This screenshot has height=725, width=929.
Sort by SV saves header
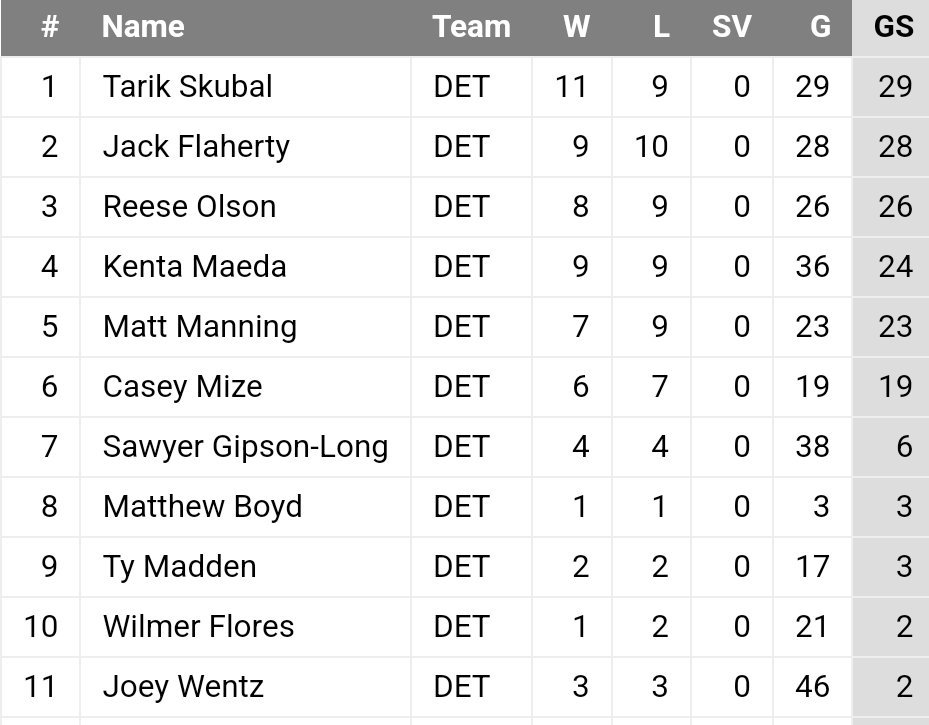(731, 27)
